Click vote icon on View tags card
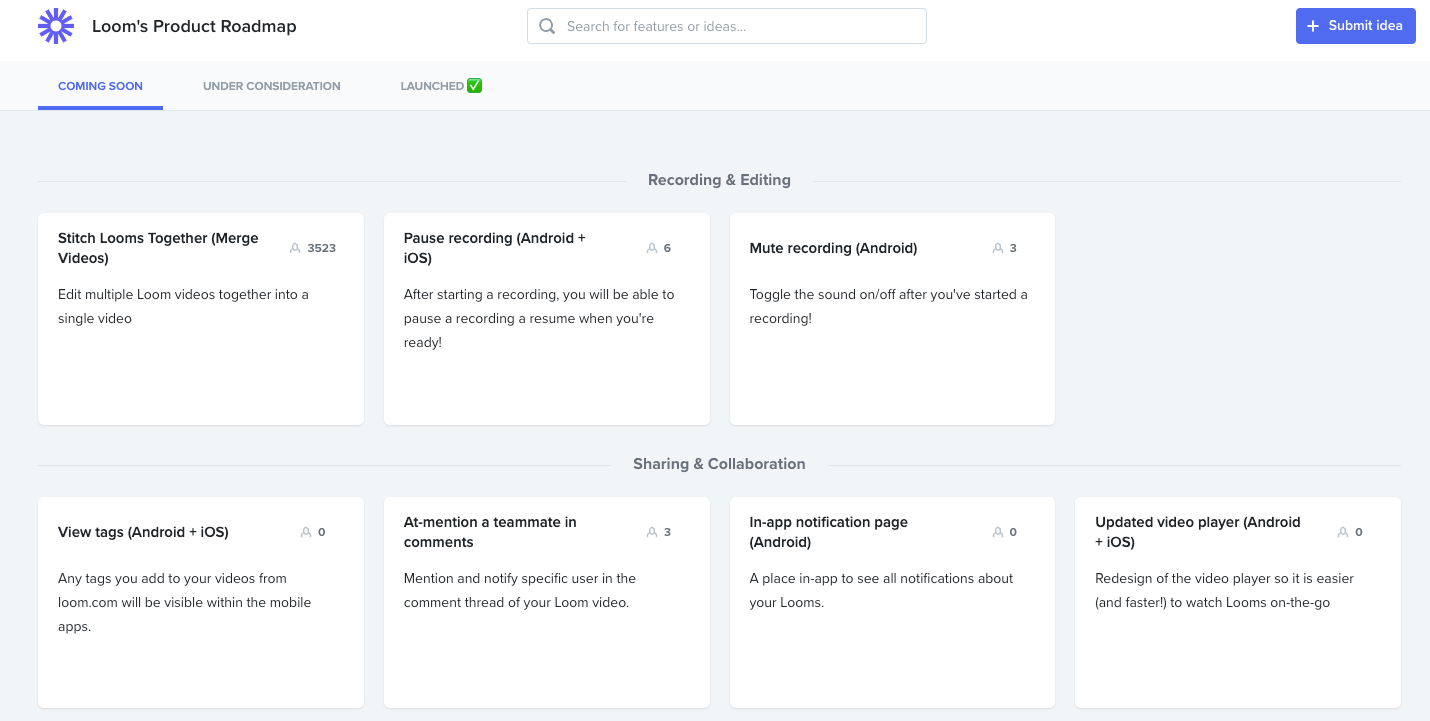This screenshot has height=721, width=1430. pos(306,532)
